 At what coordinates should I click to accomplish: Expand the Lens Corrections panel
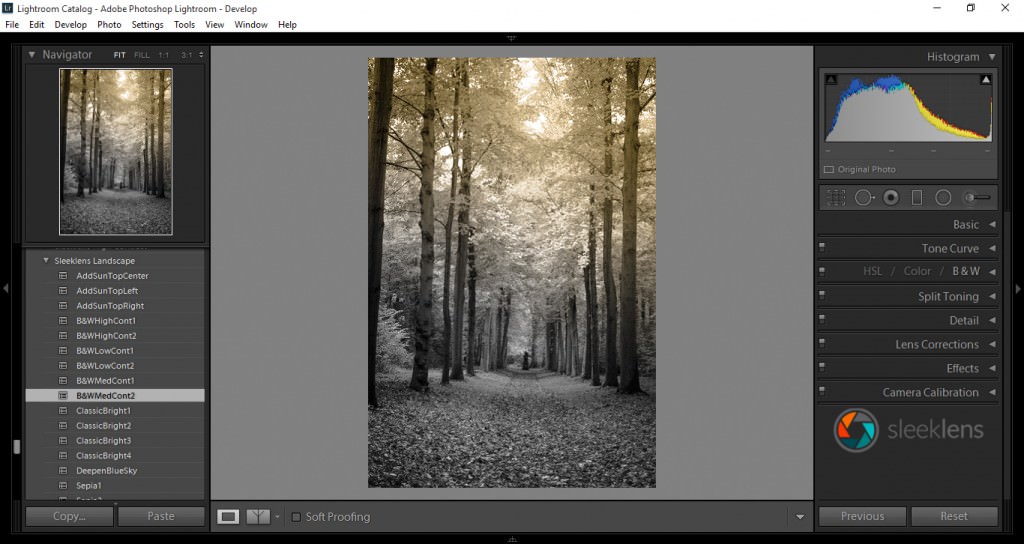click(992, 344)
